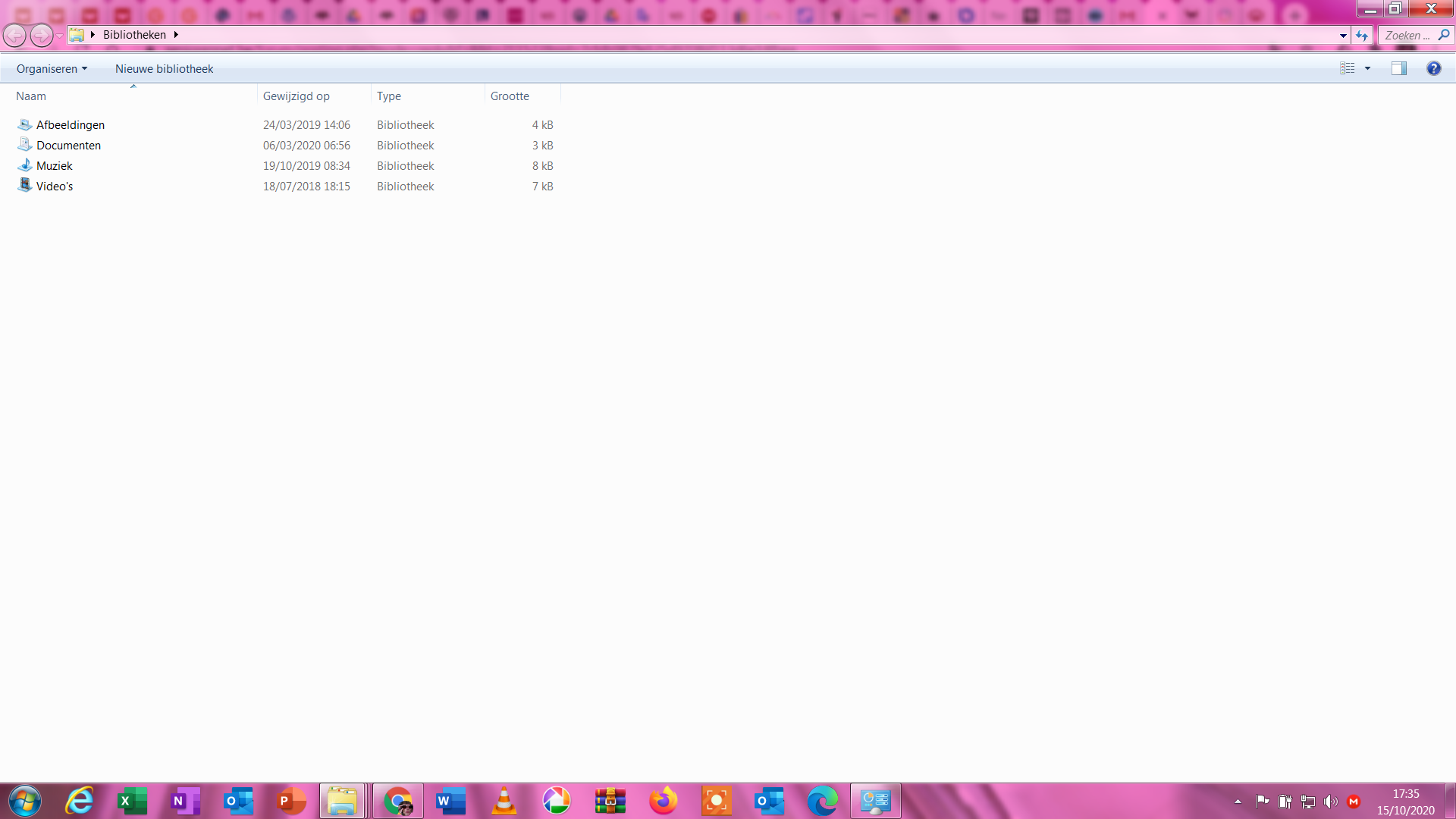Click the Video's library icon
1456x819 pixels.
25,186
